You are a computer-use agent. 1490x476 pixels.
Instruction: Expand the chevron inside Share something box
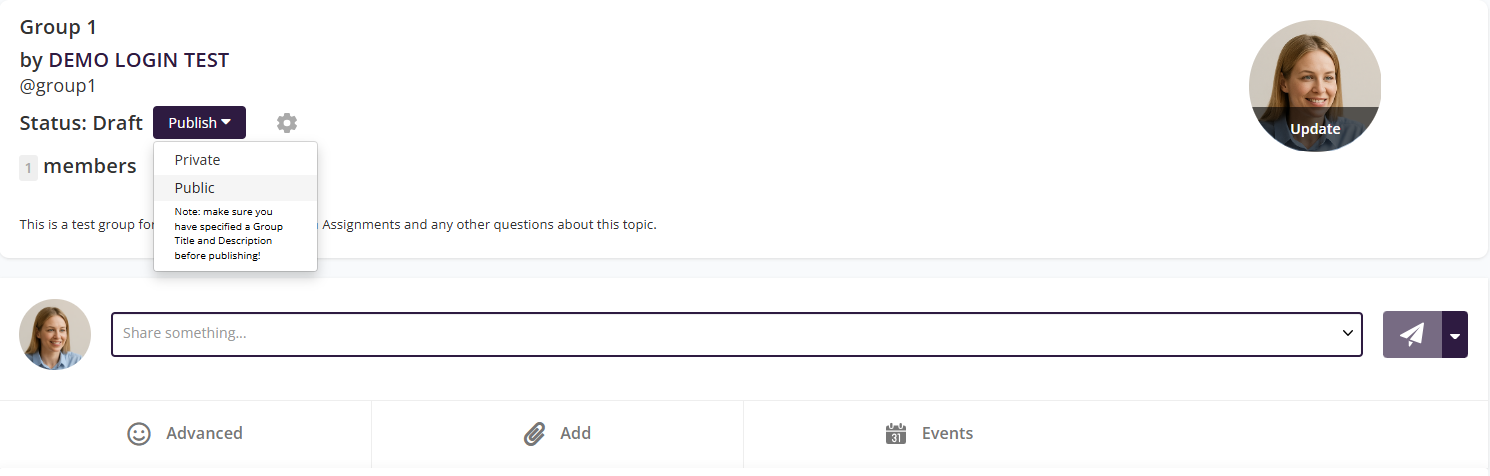pos(1347,333)
